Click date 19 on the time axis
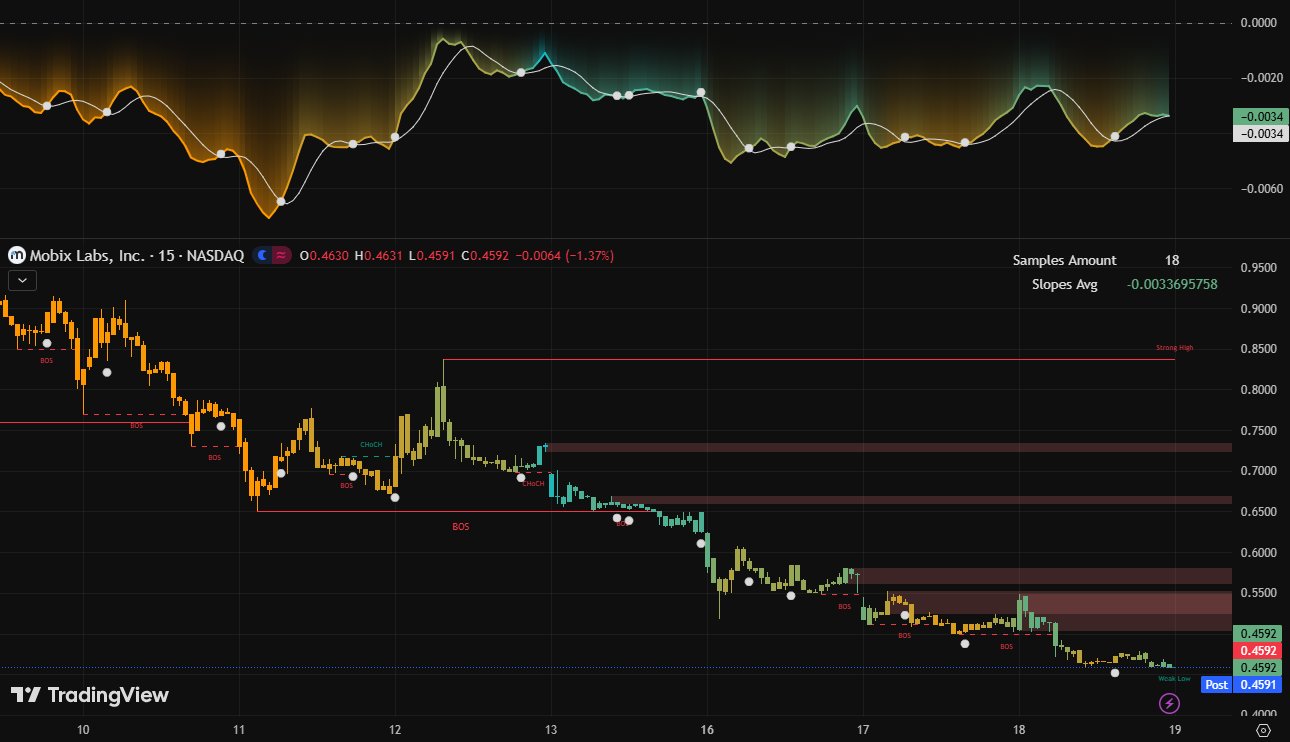Viewport: 1290px width, 742px height. click(x=1175, y=729)
